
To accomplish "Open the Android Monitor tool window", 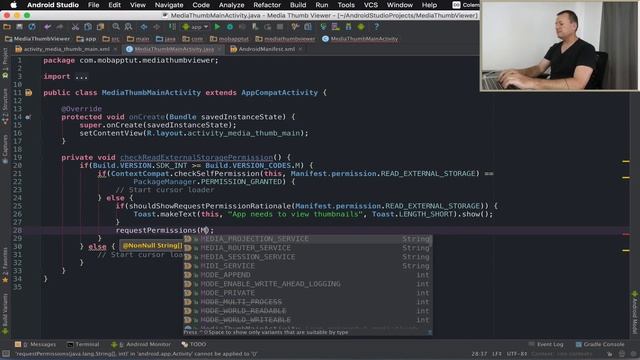I will (142, 344).
